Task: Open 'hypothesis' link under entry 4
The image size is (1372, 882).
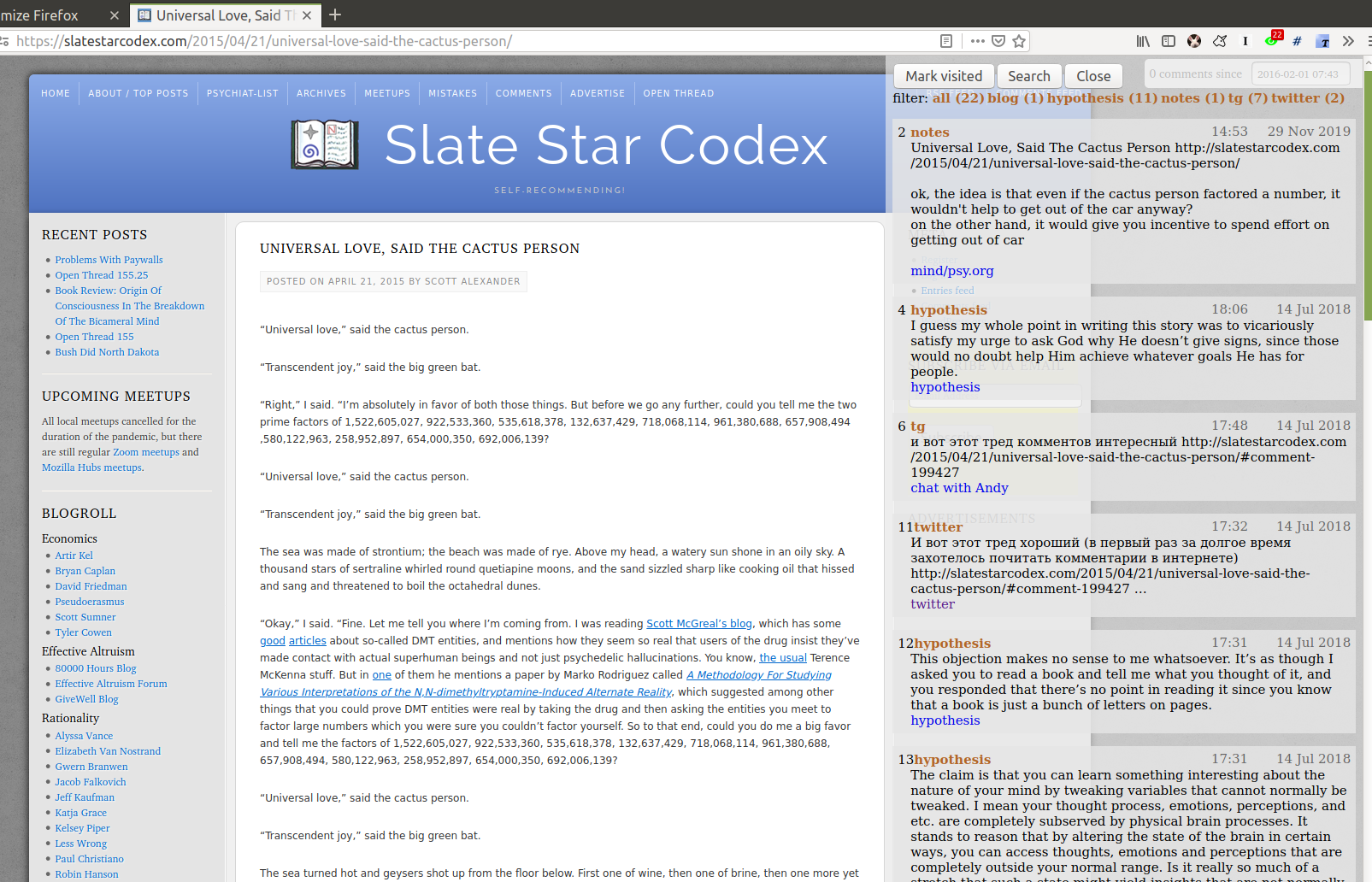Action: point(945,387)
